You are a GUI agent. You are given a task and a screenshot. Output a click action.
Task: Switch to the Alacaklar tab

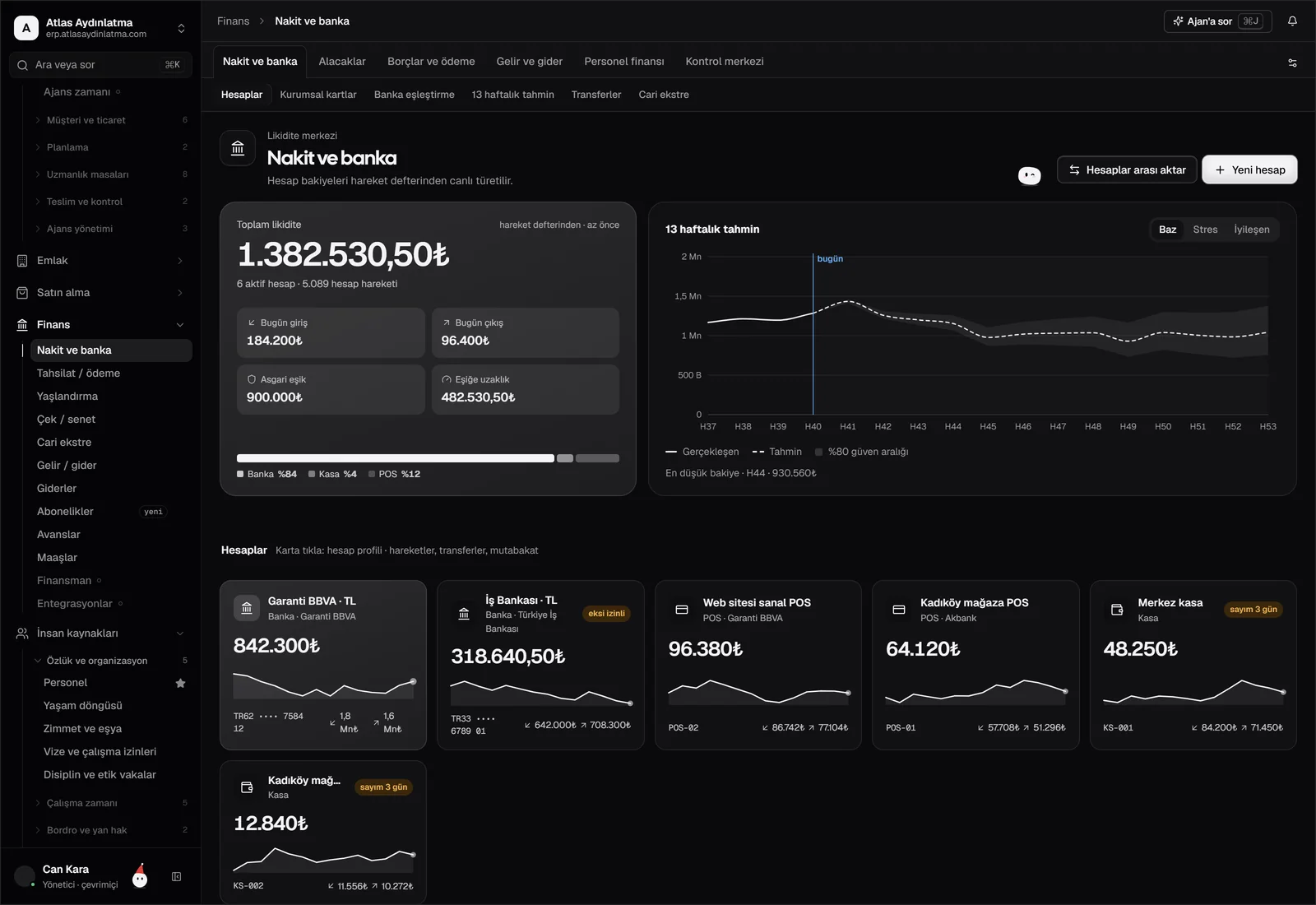click(x=342, y=62)
